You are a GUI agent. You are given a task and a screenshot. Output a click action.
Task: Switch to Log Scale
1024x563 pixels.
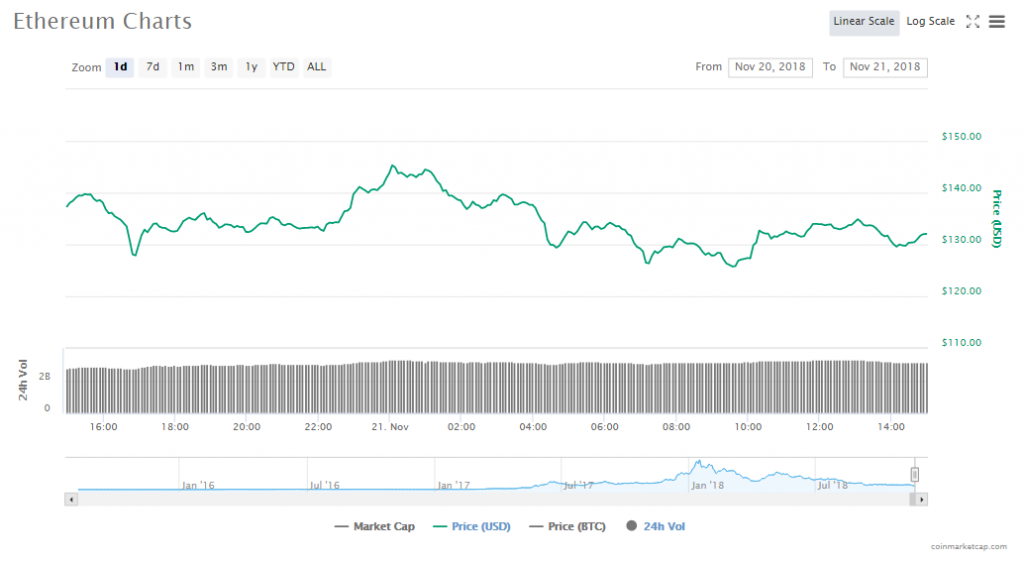pyautogui.click(x=930, y=21)
